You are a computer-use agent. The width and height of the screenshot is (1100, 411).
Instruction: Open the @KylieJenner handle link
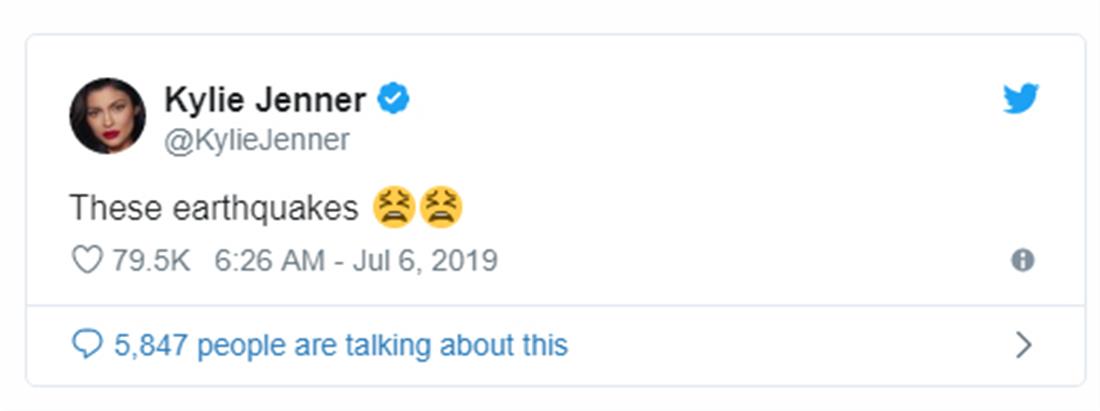point(257,141)
